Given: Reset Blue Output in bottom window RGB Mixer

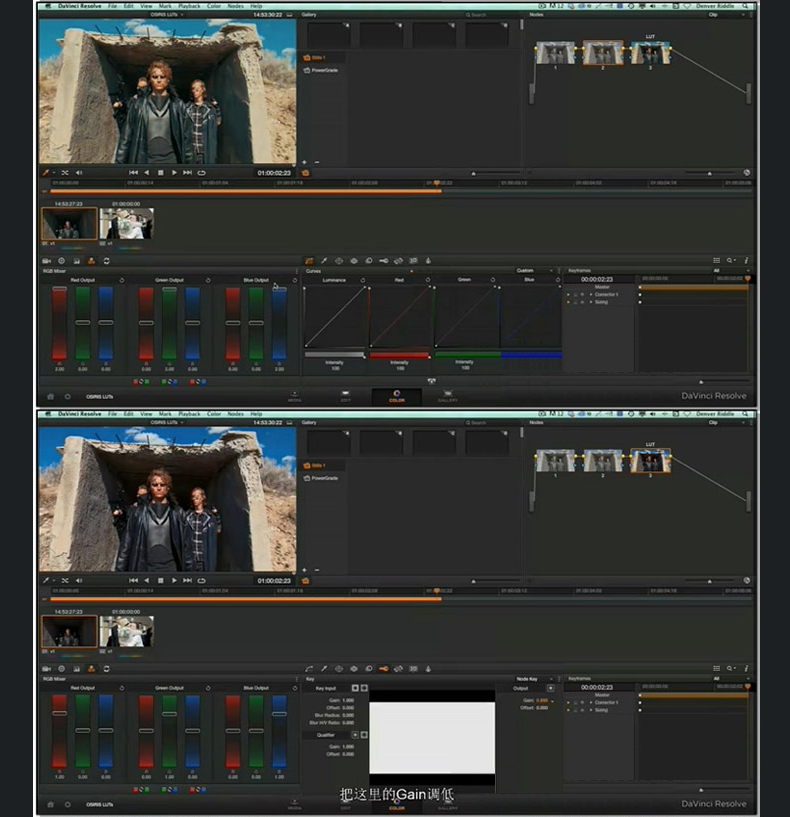Looking at the screenshot, I should tap(294, 688).
